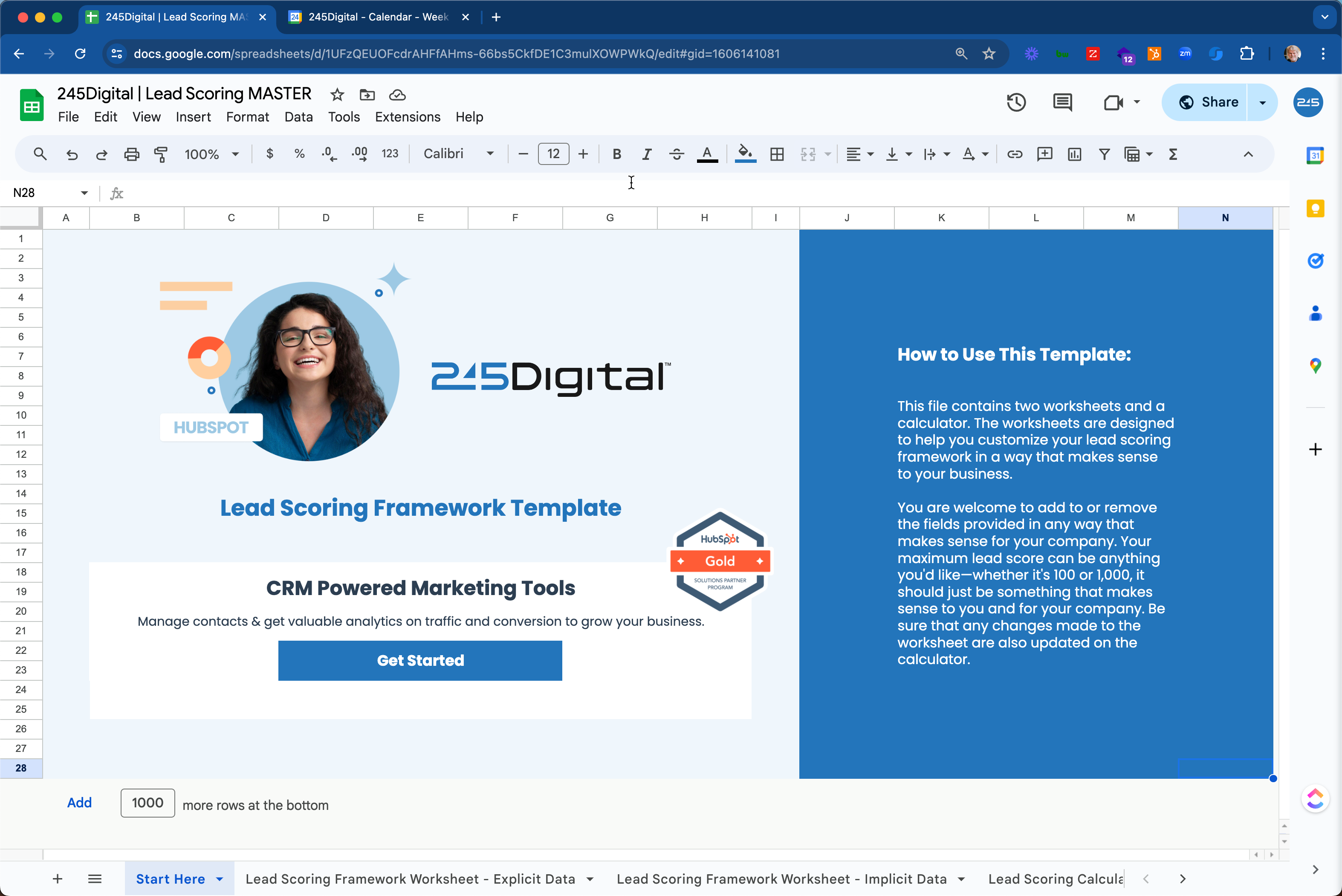Open the zoom 100% dropdown
This screenshot has height=896, width=1342.
click(x=211, y=154)
